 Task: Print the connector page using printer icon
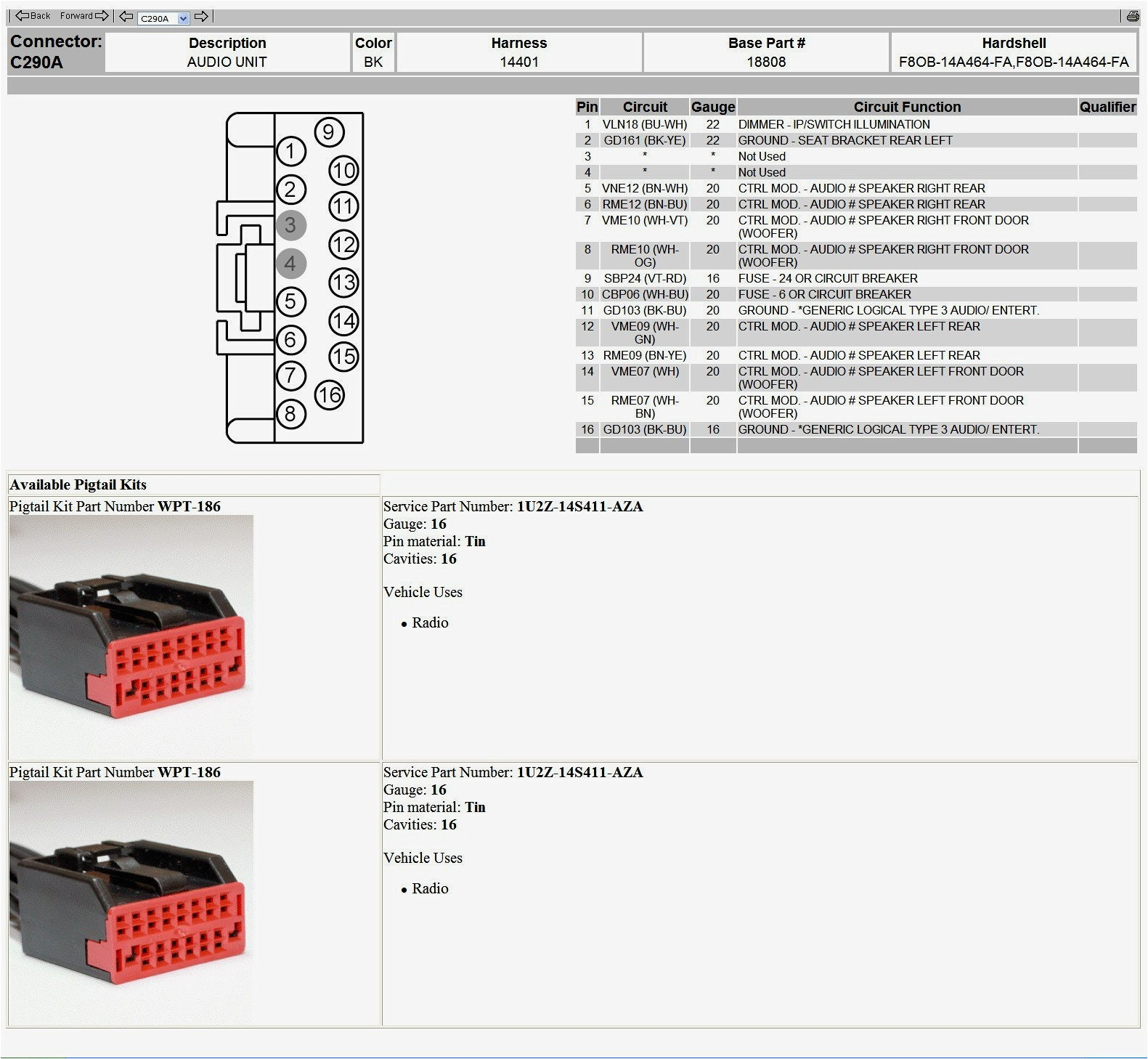click(x=1132, y=17)
